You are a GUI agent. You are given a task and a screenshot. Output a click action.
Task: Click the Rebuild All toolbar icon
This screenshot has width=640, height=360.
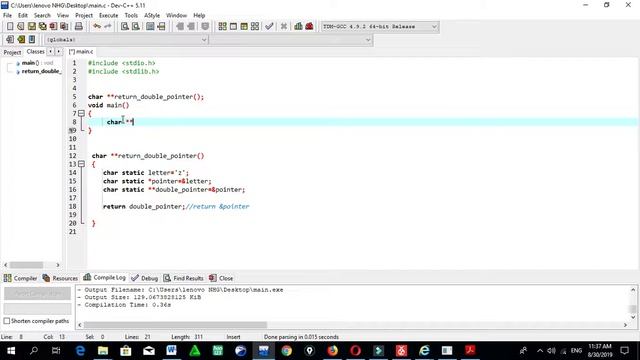pyautogui.click(x=255, y=27)
